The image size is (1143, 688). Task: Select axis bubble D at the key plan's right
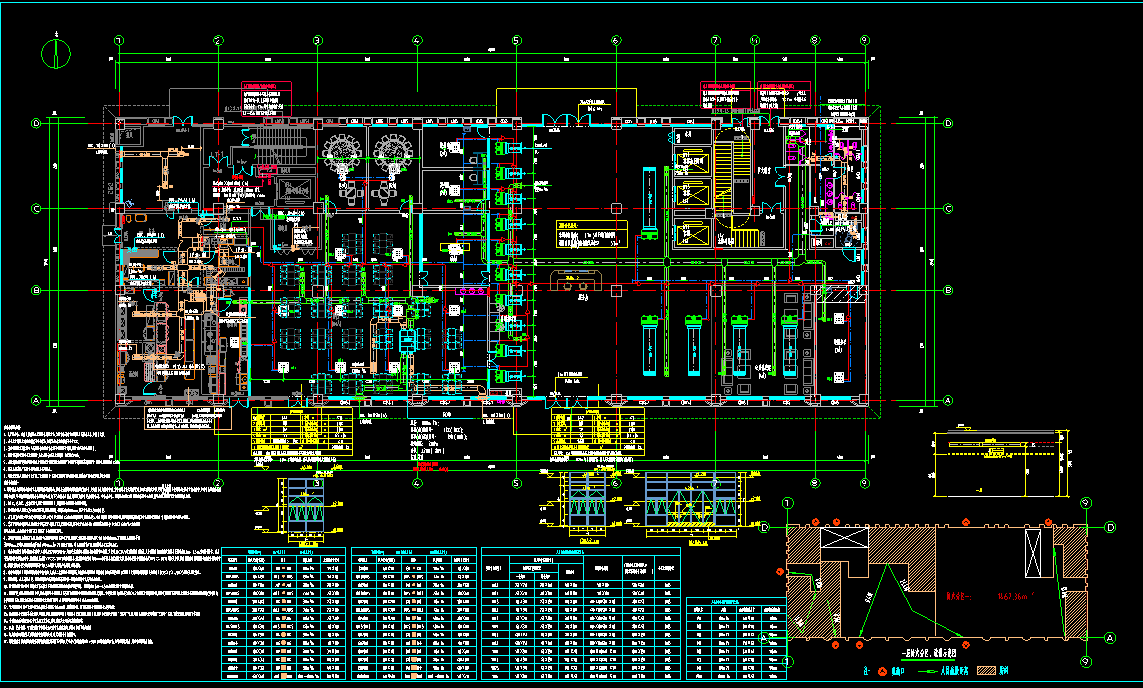(1109, 527)
